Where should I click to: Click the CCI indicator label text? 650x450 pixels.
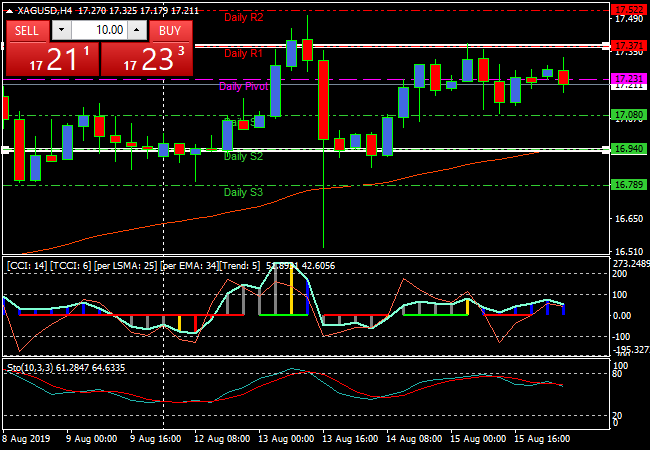point(130,265)
